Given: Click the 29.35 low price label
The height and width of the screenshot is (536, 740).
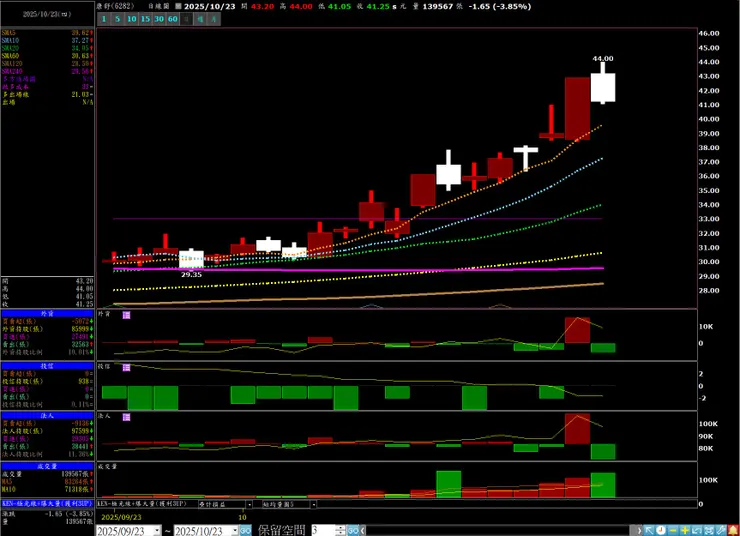Looking at the screenshot, I should (x=191, y=274).
